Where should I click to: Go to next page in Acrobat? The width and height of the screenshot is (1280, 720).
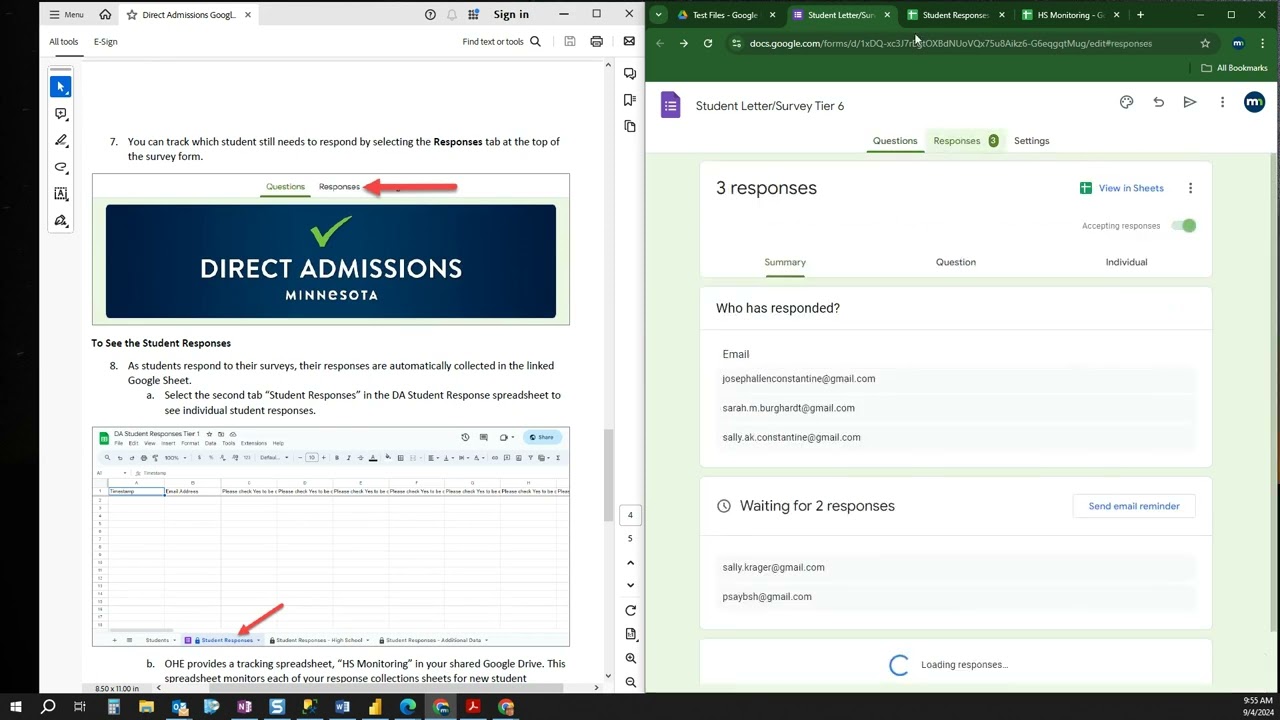[x=630, y=585]
